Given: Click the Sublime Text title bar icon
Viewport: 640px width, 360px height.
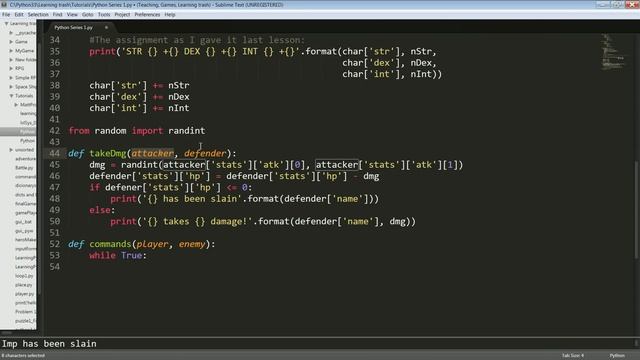Looking at the screenshot, I should coord(4,4).
